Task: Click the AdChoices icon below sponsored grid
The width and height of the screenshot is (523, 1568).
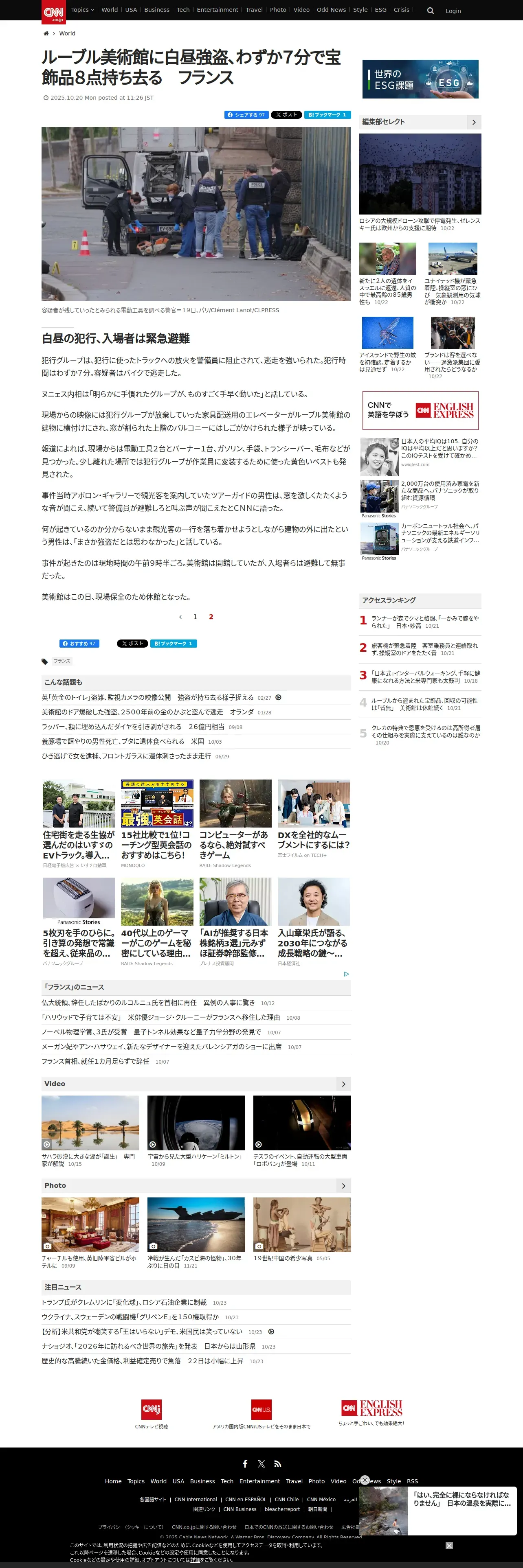Action: click(347, 974)
